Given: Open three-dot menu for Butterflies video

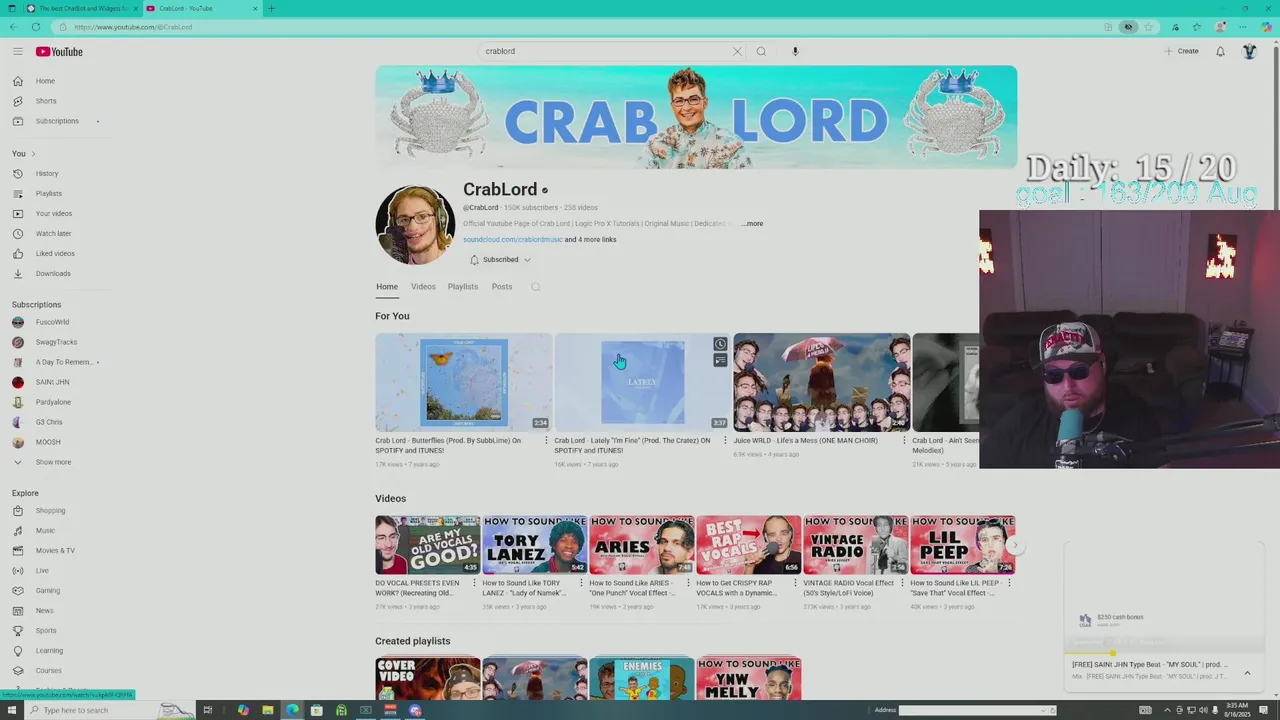Looking at the screenshot, I should (546, 441).
